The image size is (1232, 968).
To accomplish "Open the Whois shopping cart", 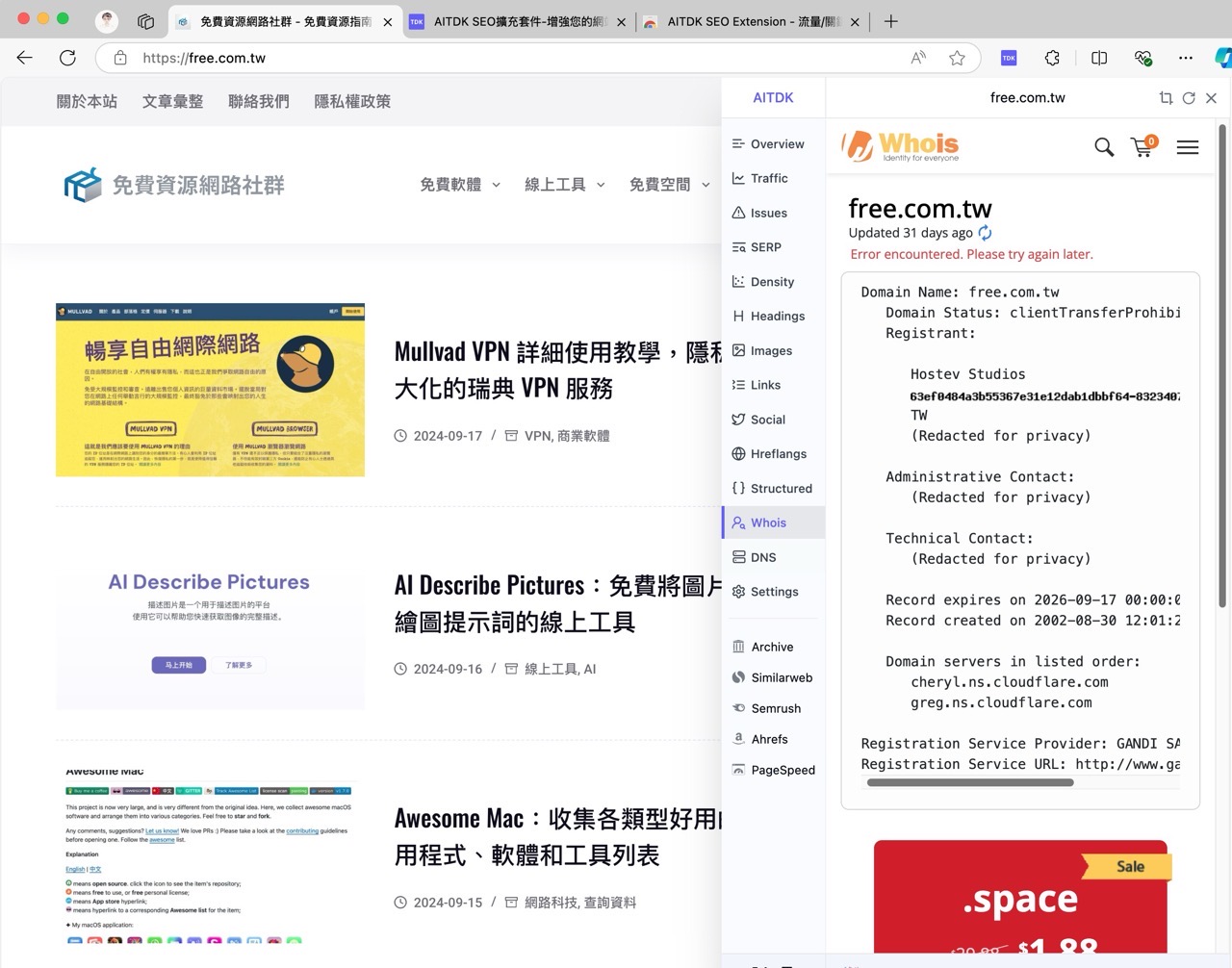I will pos(1143,146).
